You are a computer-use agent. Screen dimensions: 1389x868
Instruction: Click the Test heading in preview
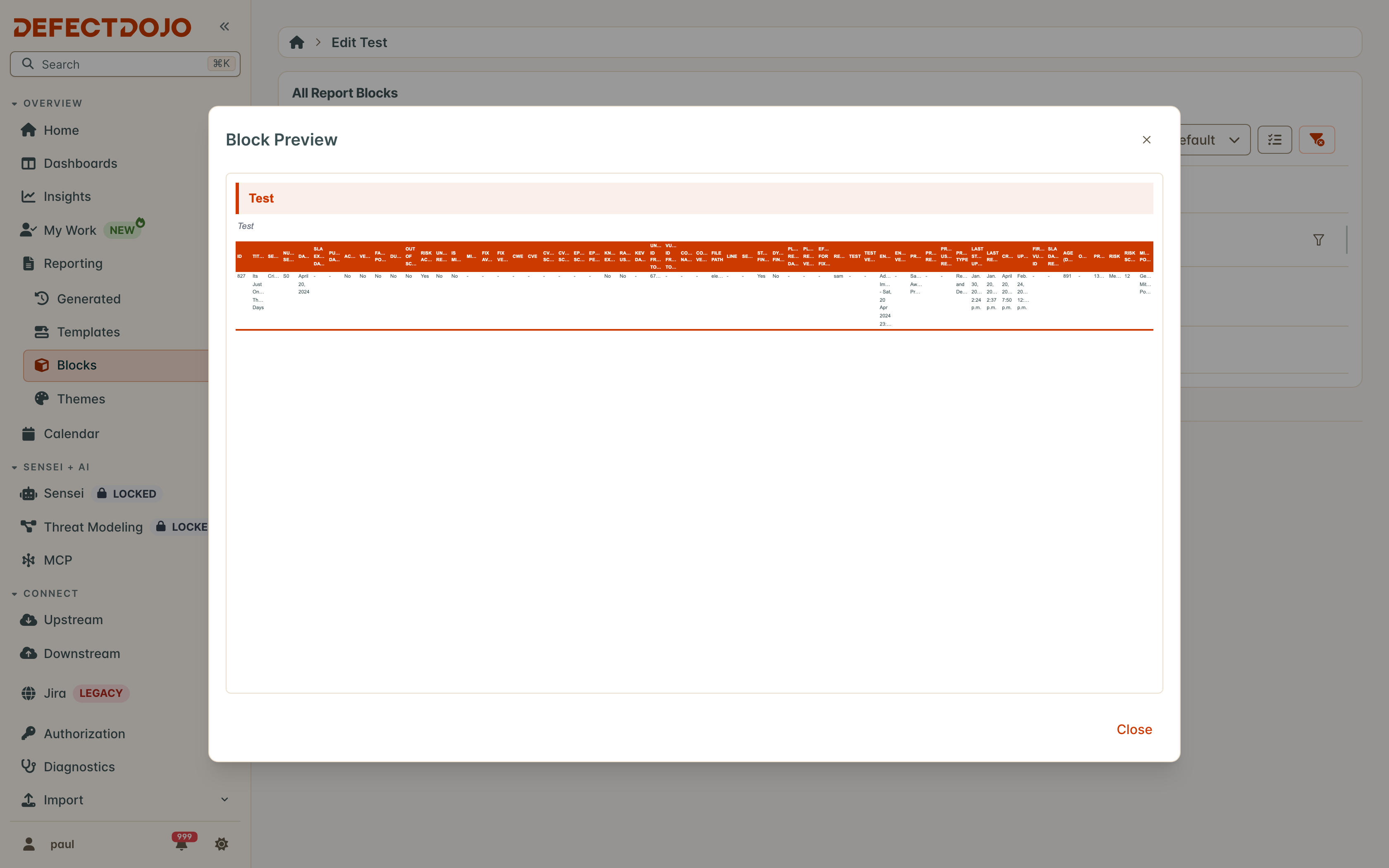[261, 199]
